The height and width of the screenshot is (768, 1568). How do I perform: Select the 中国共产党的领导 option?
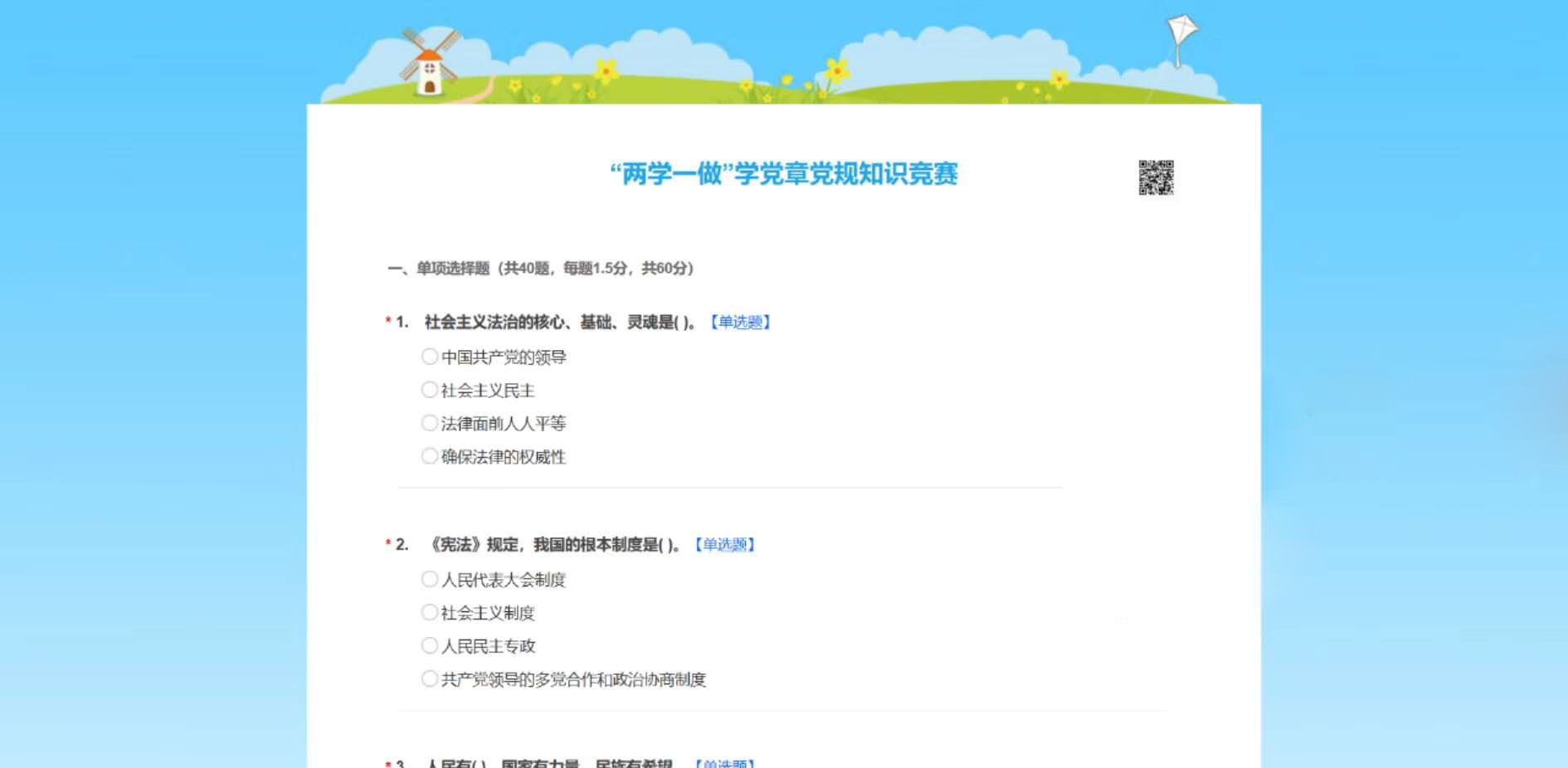430,357
